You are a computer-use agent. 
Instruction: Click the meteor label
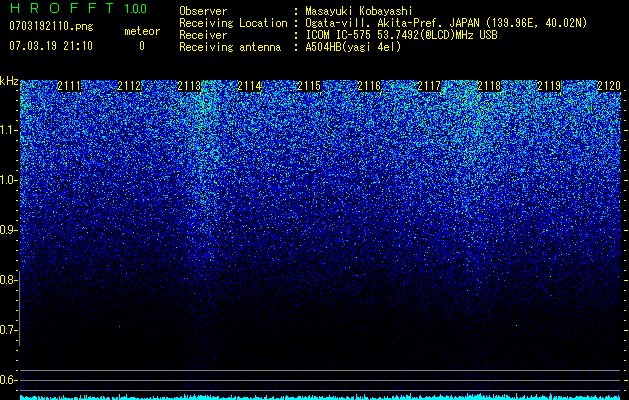coord(142,31)
